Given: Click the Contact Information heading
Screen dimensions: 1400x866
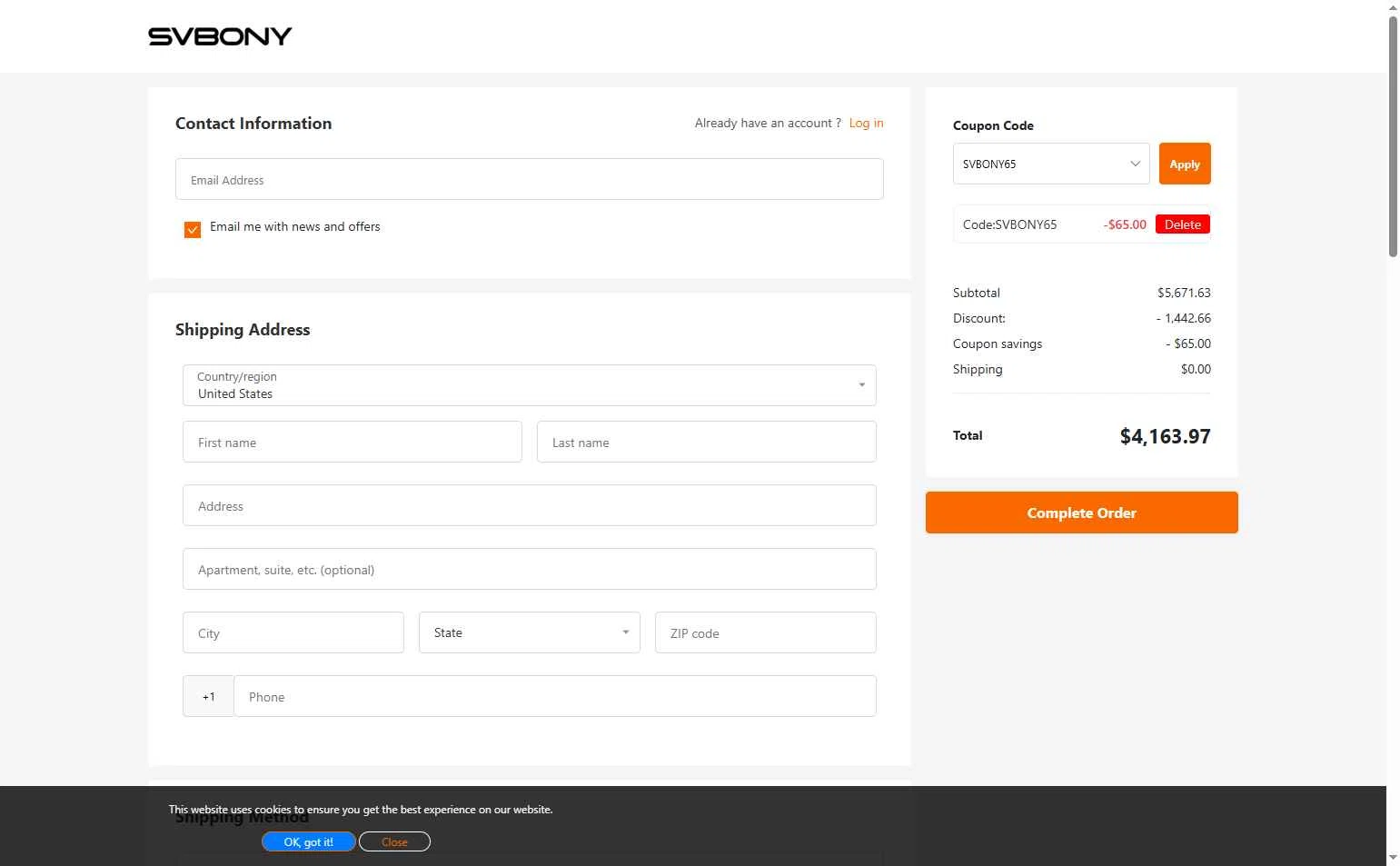Looking at the screenshot, I should click(x=253, y=124).
